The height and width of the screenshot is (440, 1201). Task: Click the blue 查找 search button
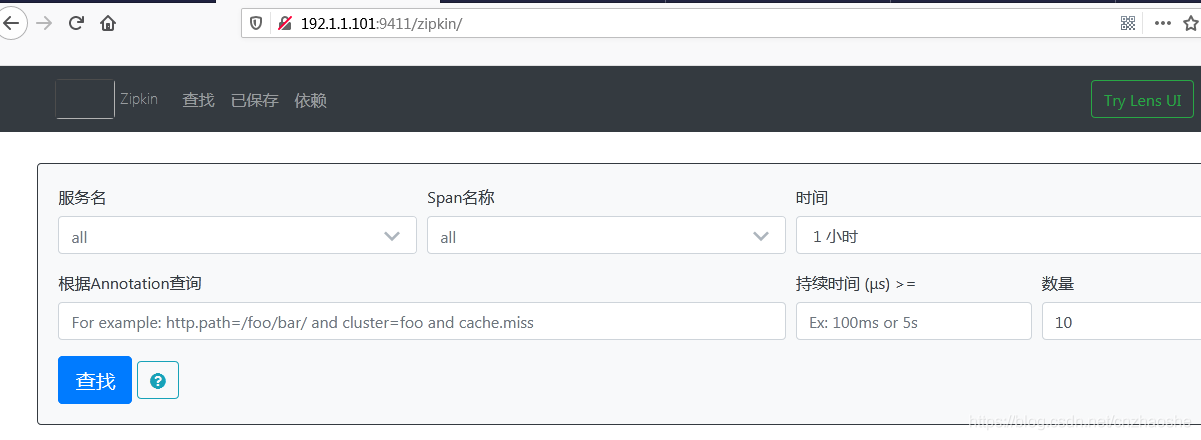tap(95, 380)
